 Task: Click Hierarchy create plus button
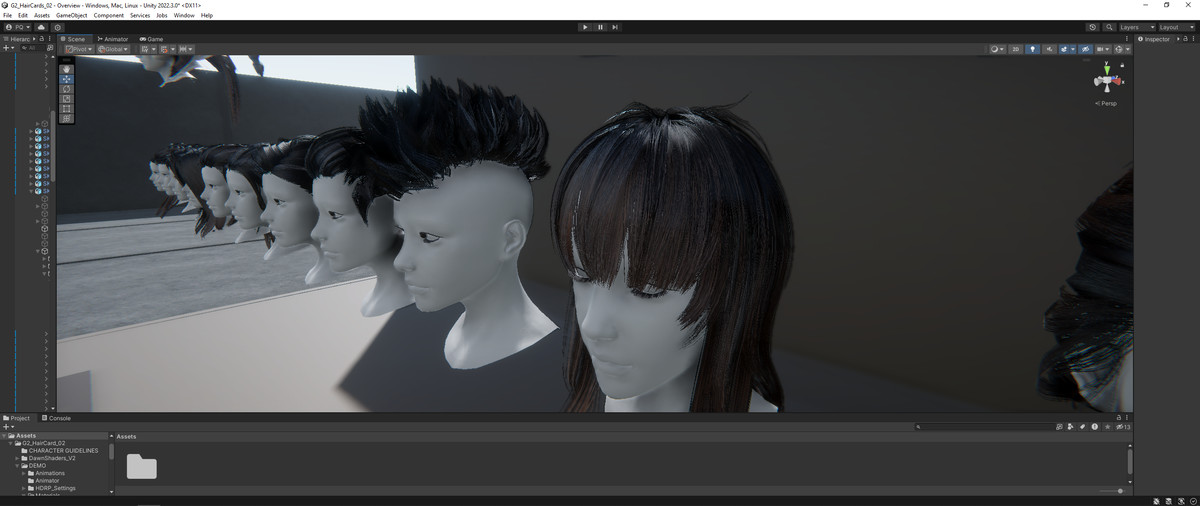[x=9, y=48]
